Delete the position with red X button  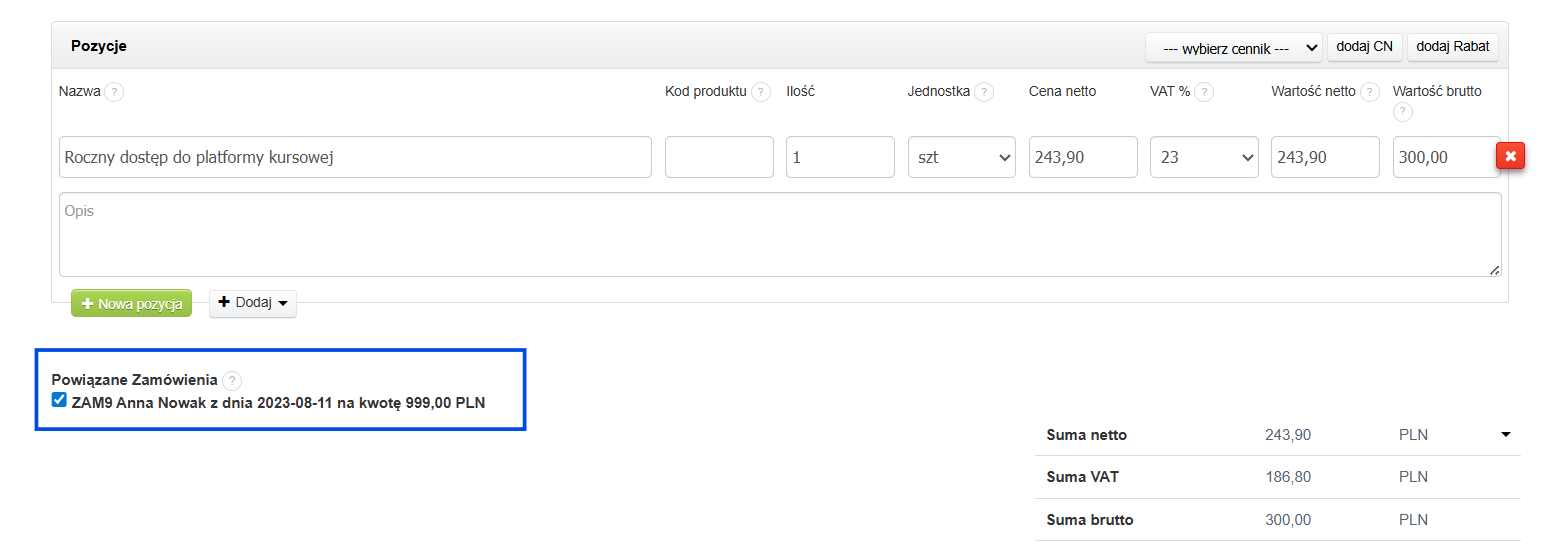click(1510, 156)
